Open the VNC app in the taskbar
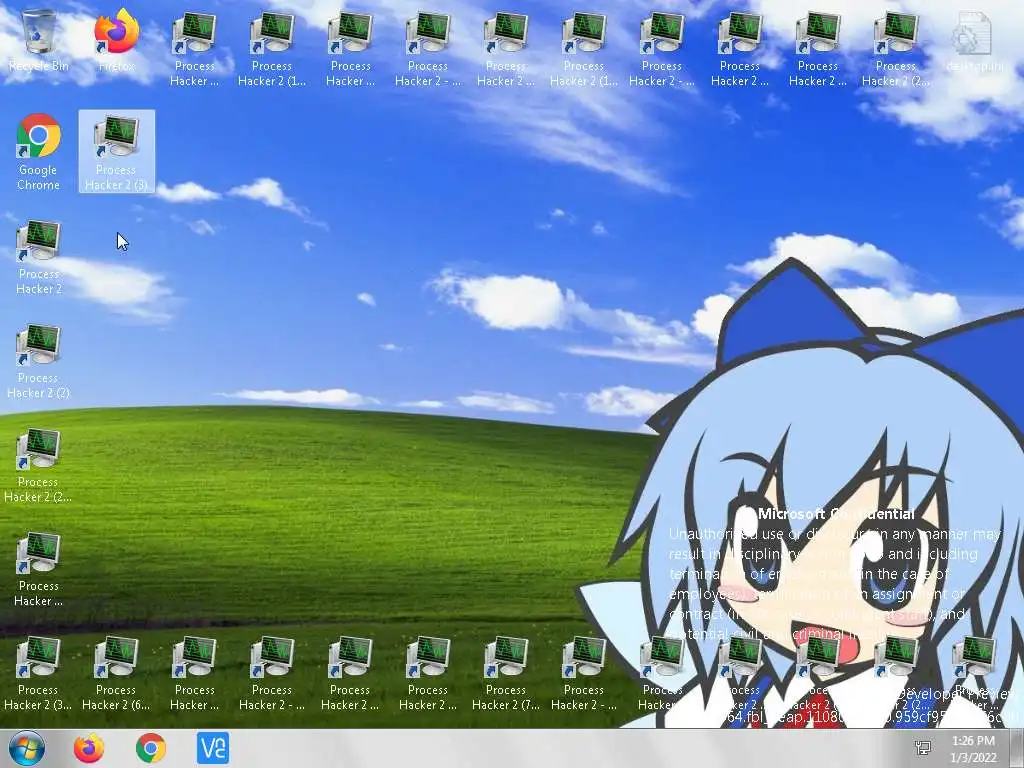1024x768 pixels. [x=213, y=748]
